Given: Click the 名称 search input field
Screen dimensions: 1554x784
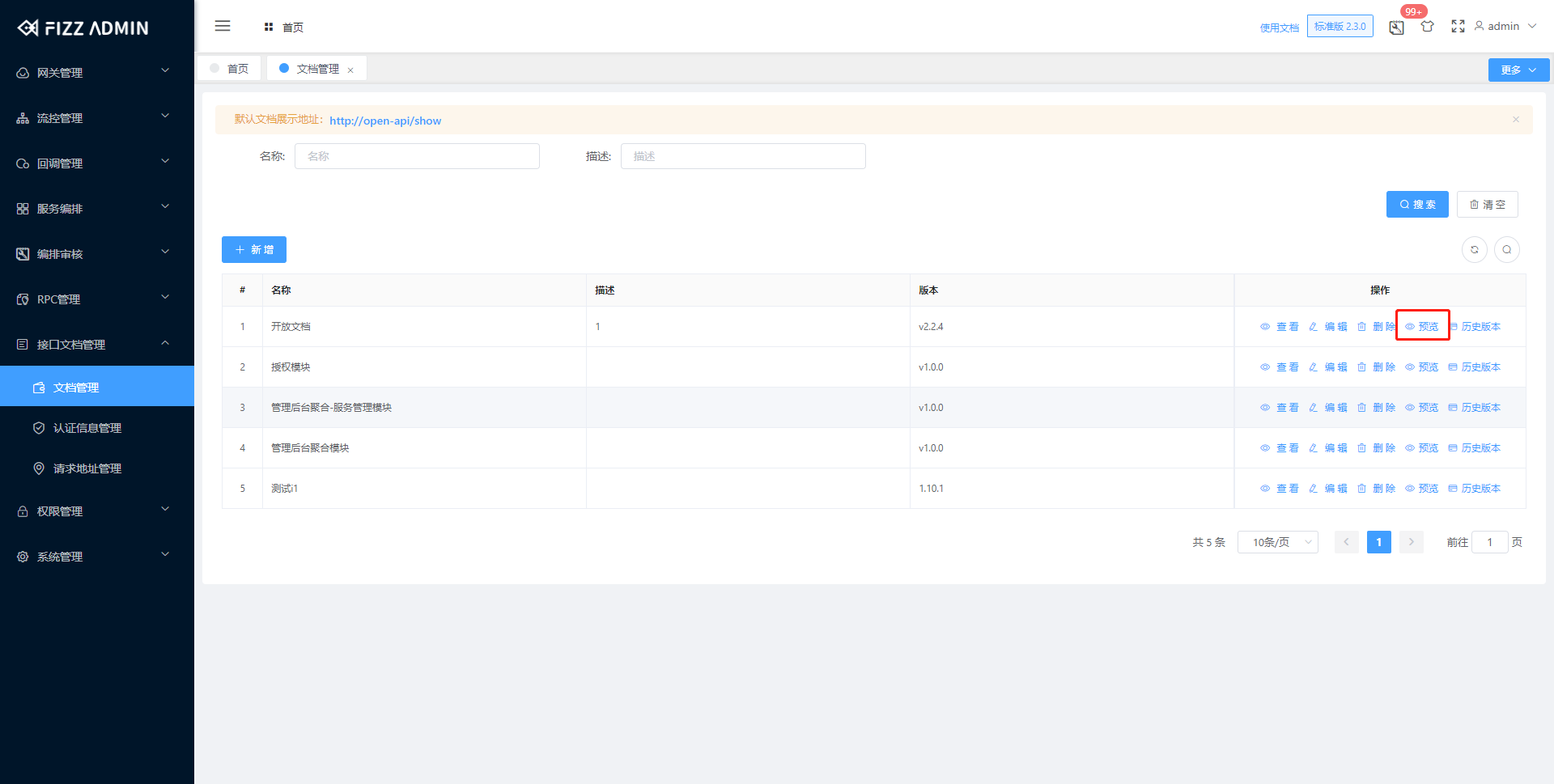Looking at the screenshot, I should (x=417, y=155).
